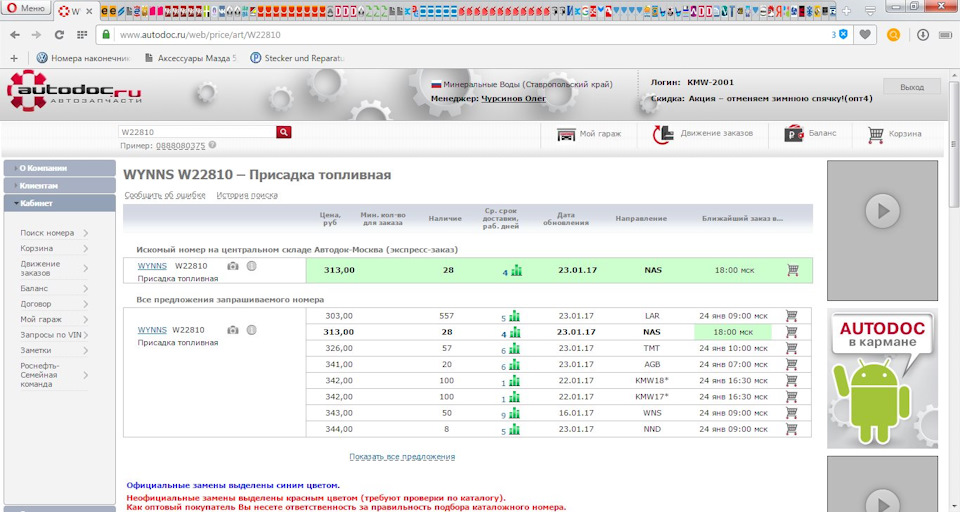Play the top right video ad
The height and width of the screenshot is (512, 960).
click(x=882, y=211)
